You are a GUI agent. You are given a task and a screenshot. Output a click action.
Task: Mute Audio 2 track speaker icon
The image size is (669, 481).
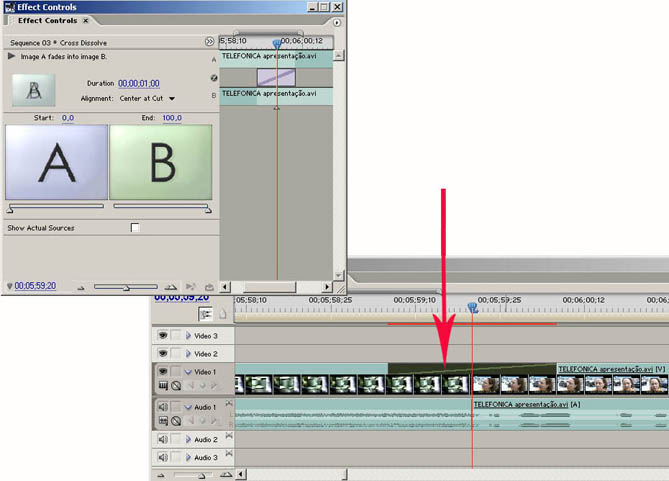(x=162, y=440)
